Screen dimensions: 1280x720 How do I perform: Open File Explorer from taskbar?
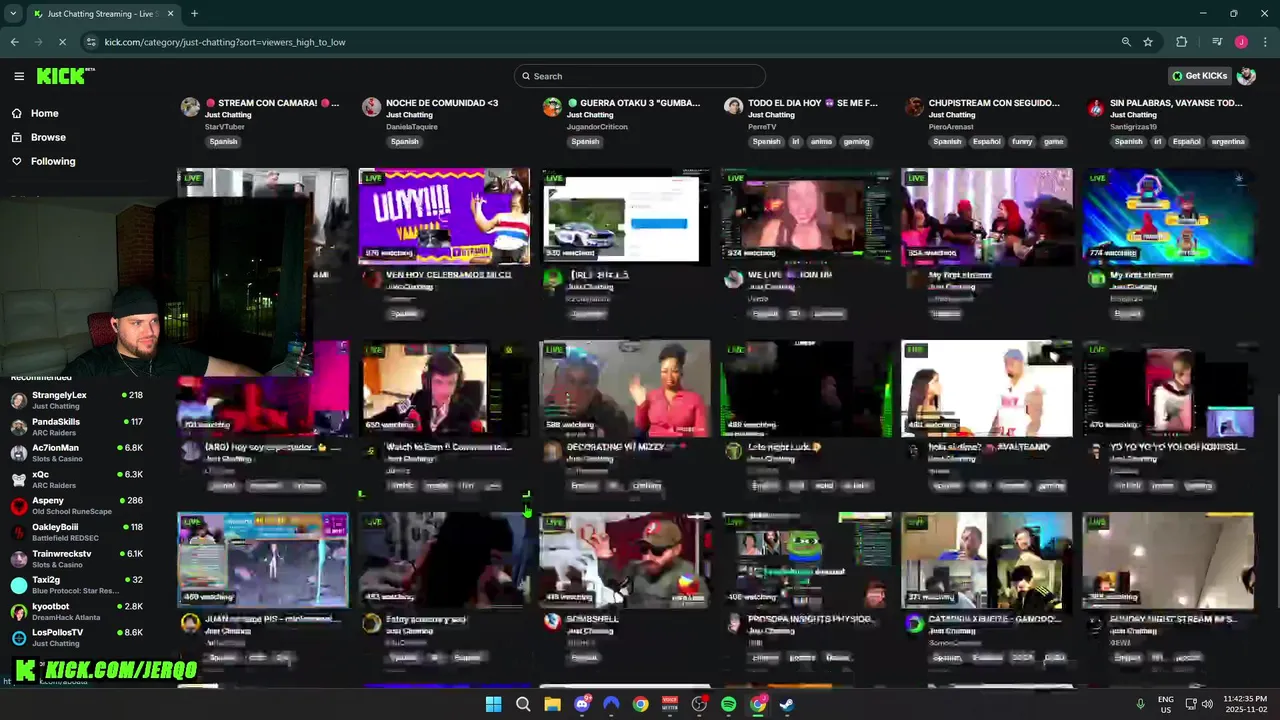[552, 704]
